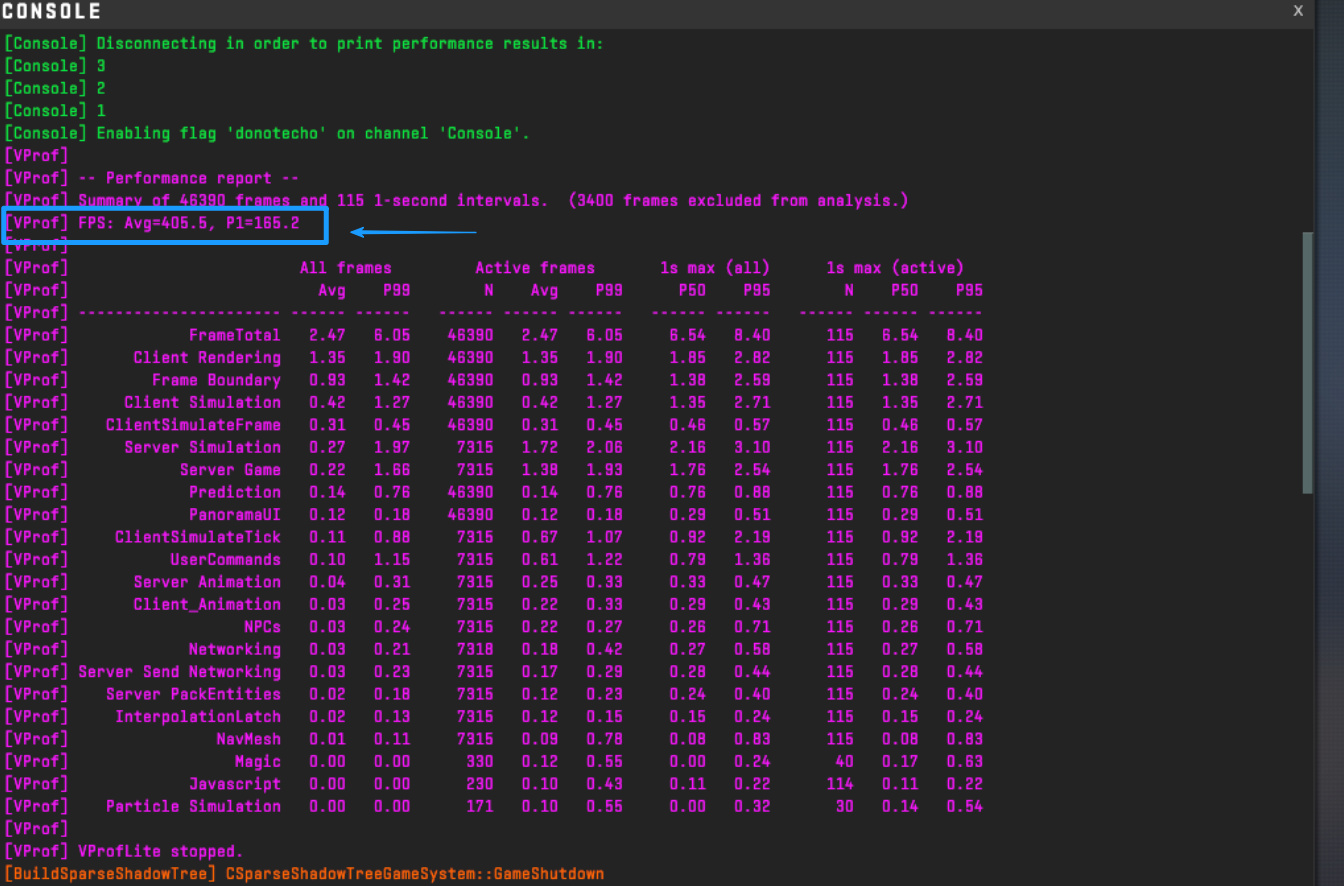Click the NavMesh row label
This screenshot has height=886, width=1344.
pyautogui.click(x=249, y=739)
